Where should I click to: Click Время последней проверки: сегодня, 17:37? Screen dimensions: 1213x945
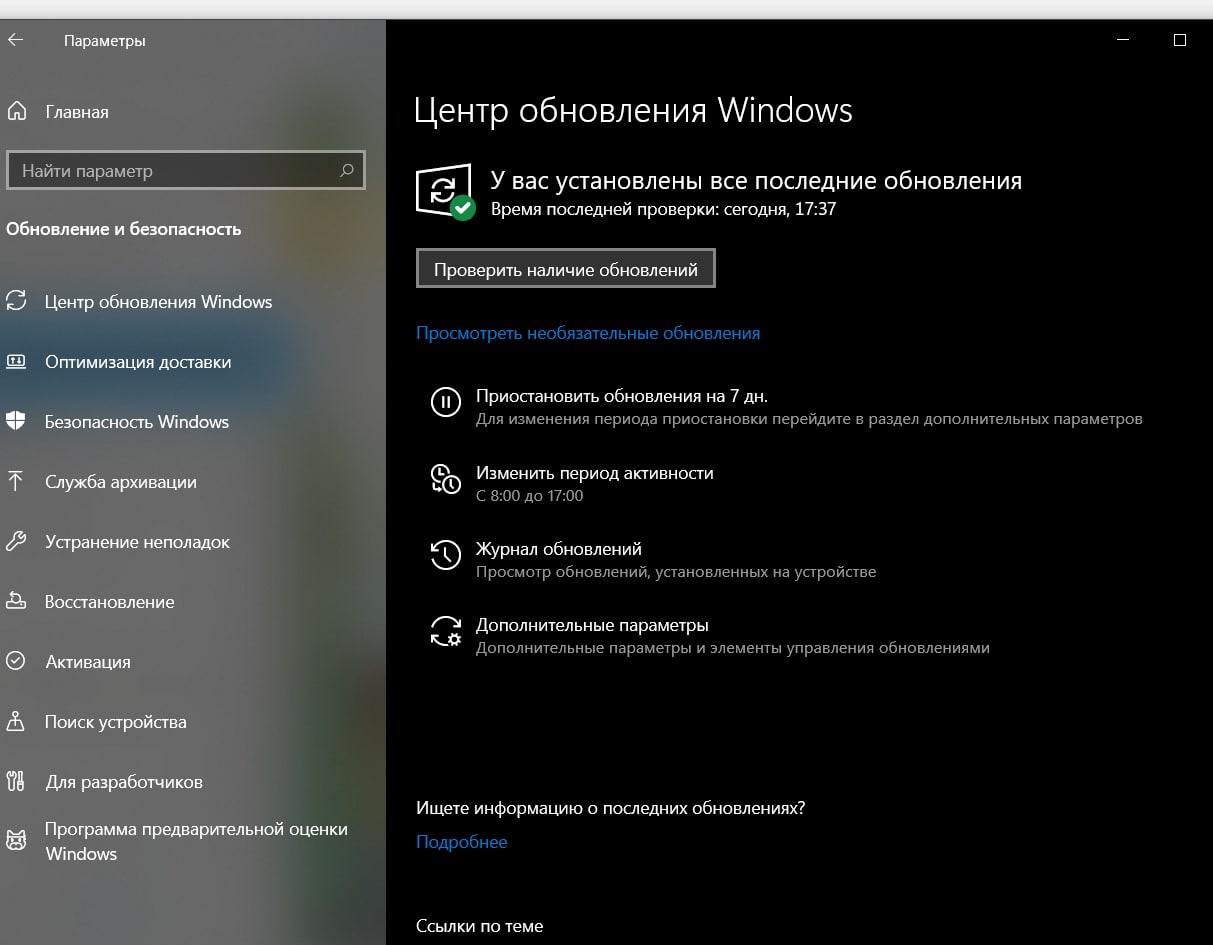tap(663, 209)
